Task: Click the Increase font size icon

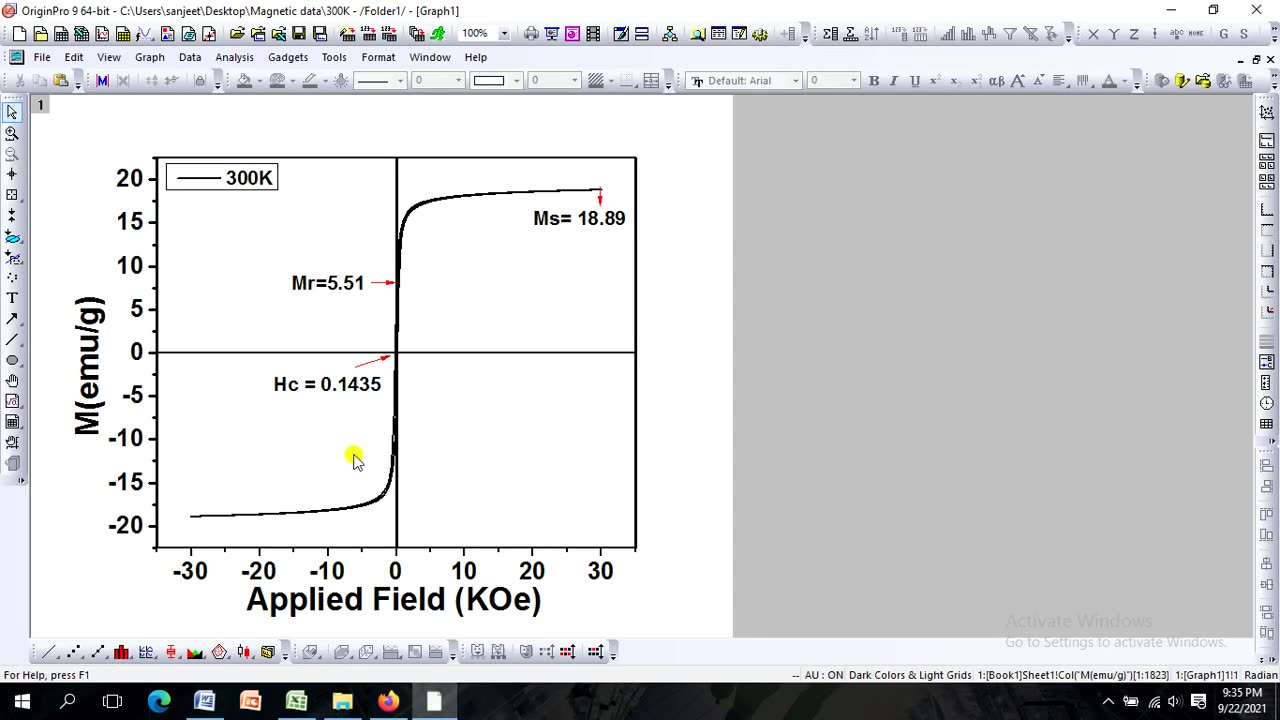Action: pyautogui.click(x=1017, y=81)
